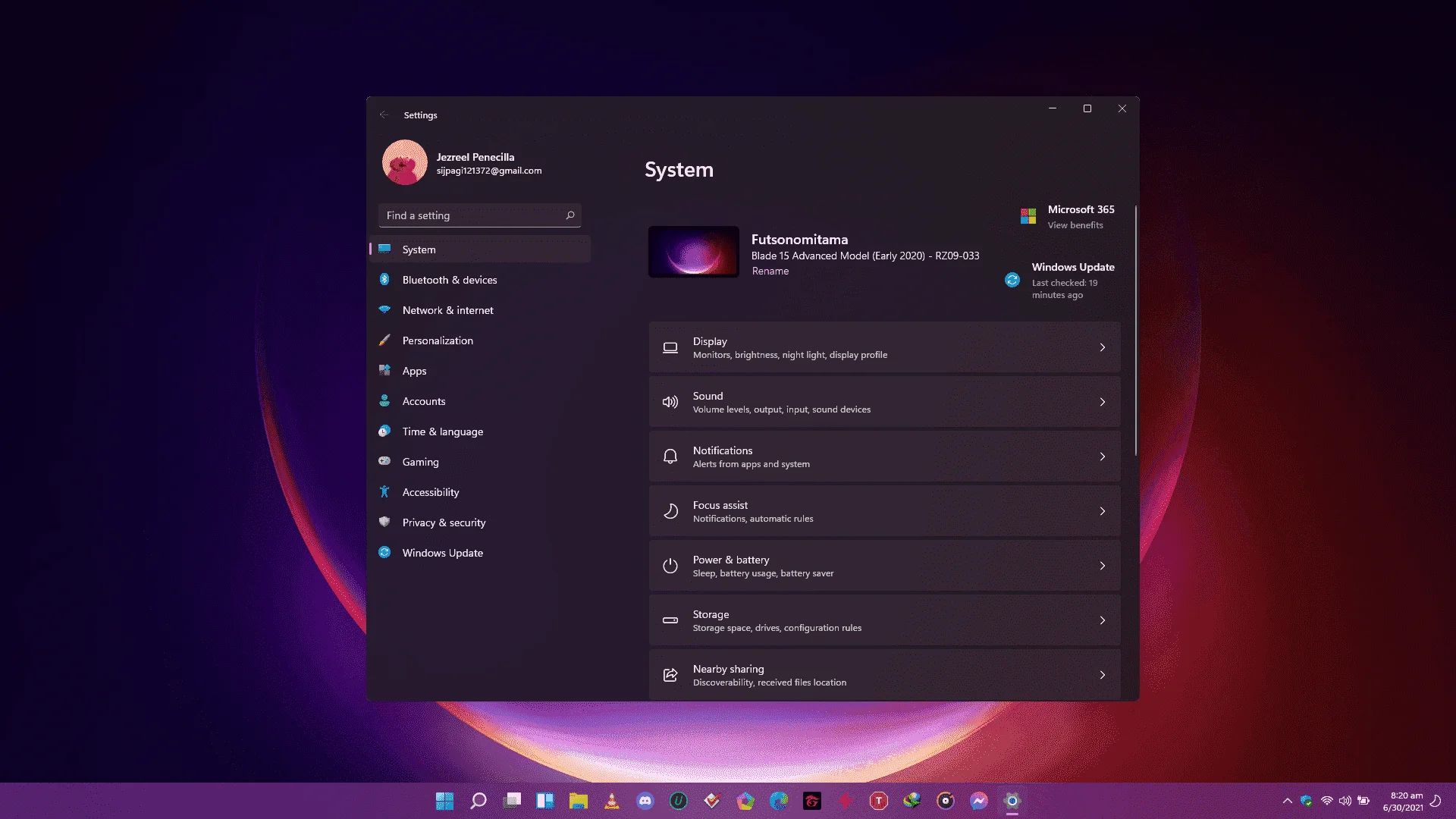Expand the Sound settings chevron
The width and height of the screenshot is (1456, 819).
[1103, 402]
